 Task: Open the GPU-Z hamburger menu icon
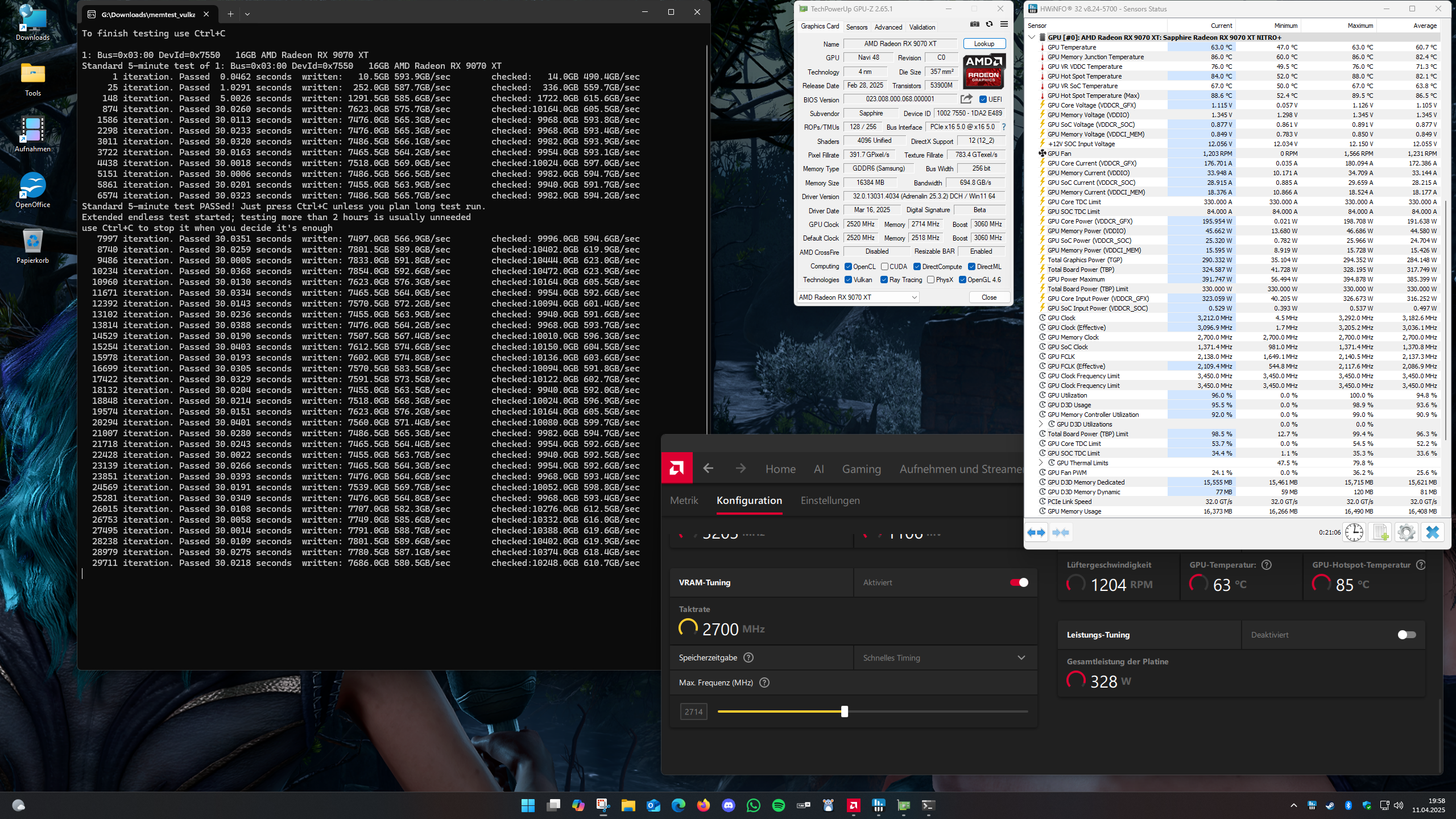tap(1004, 24)
